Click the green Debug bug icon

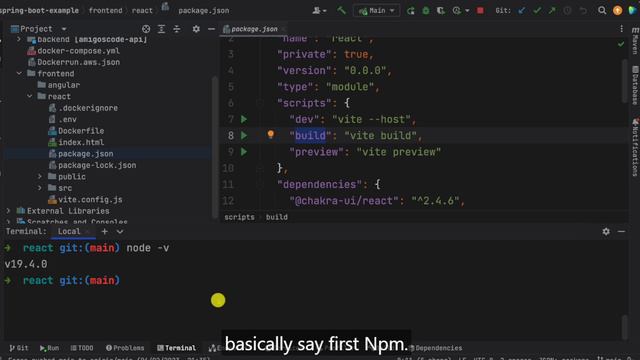click(426, 11)
